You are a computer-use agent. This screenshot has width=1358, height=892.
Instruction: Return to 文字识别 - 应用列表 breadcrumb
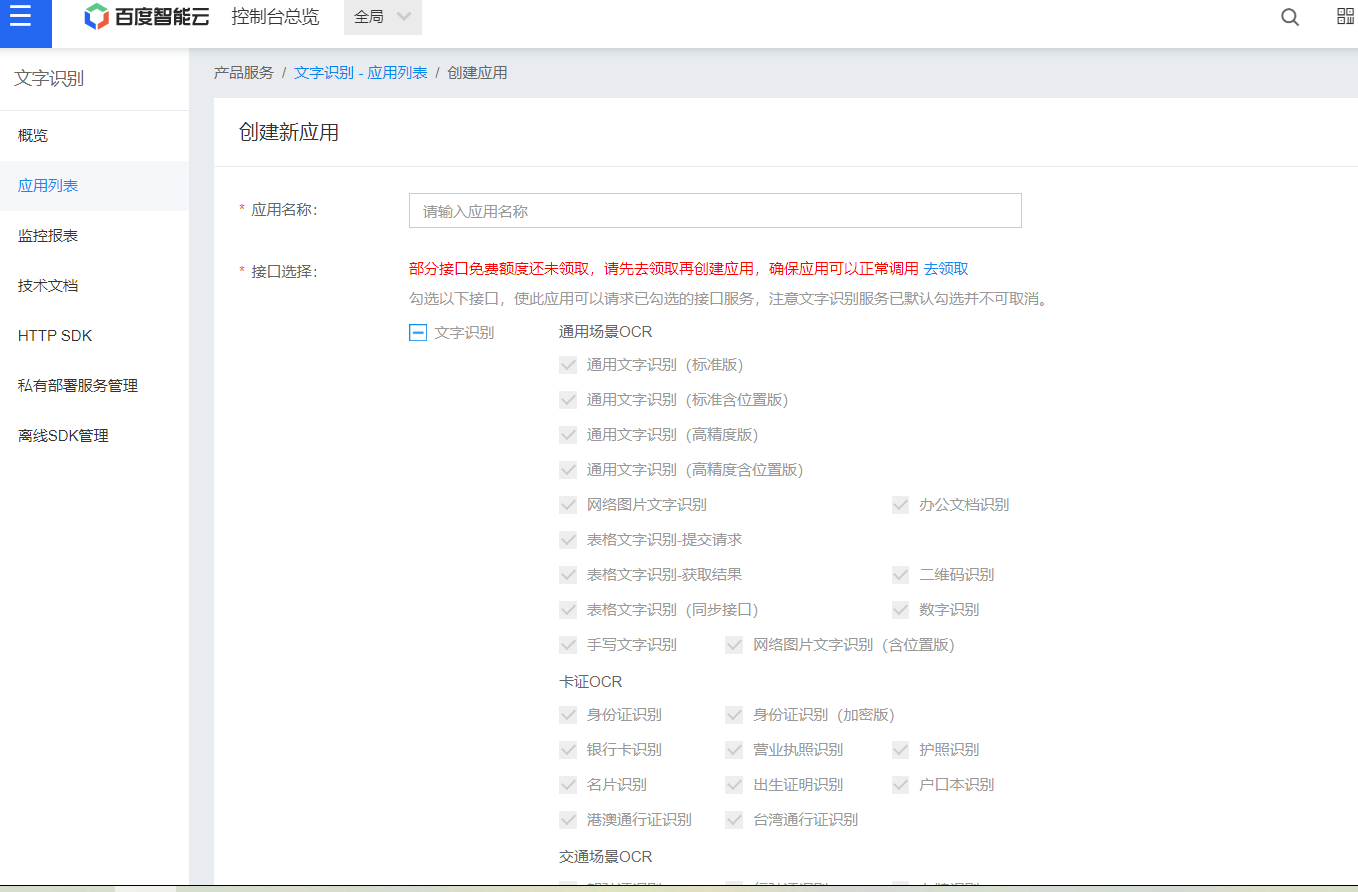[360, 72]
